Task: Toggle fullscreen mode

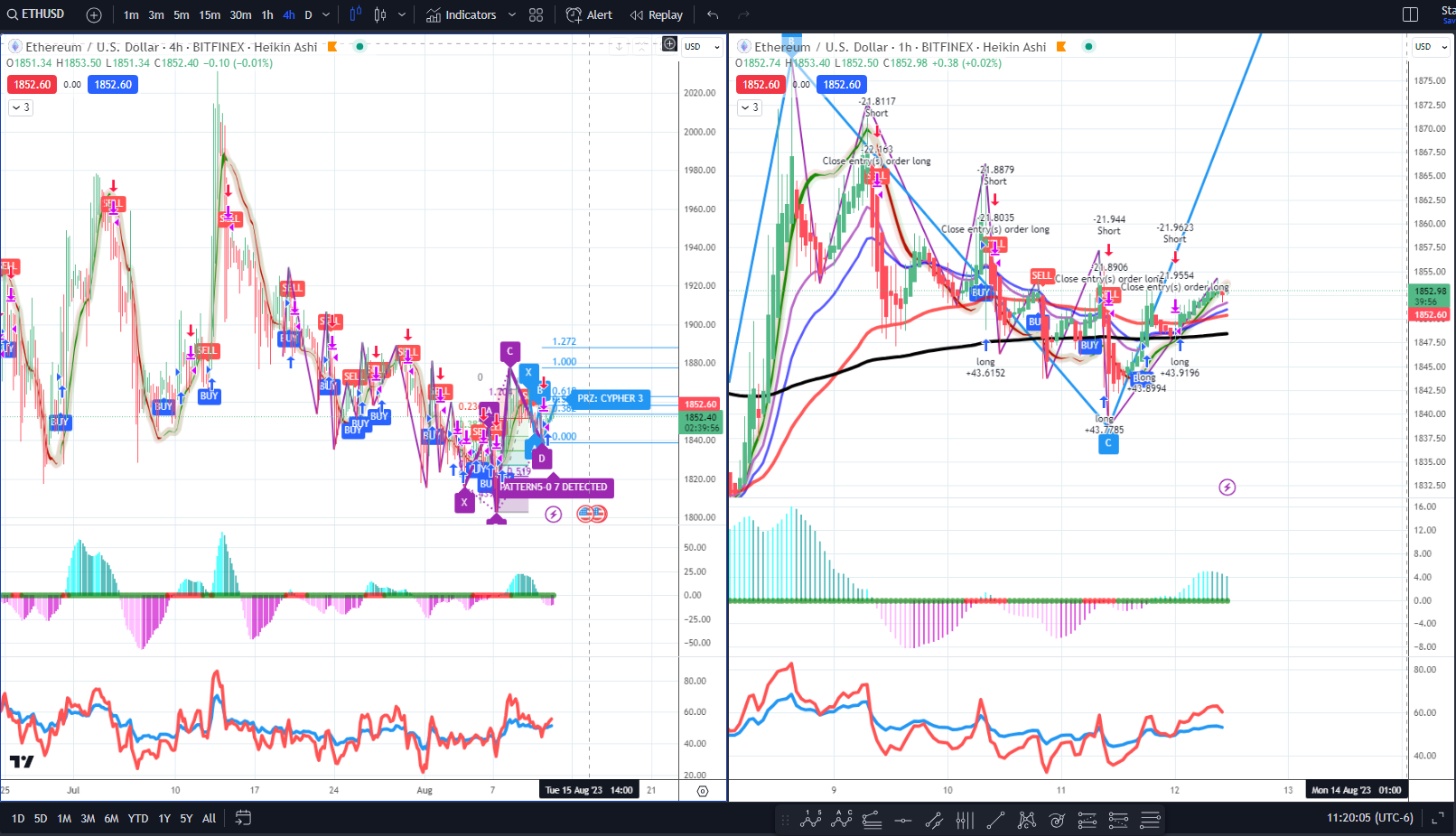Action: [x=1438, y=818]
